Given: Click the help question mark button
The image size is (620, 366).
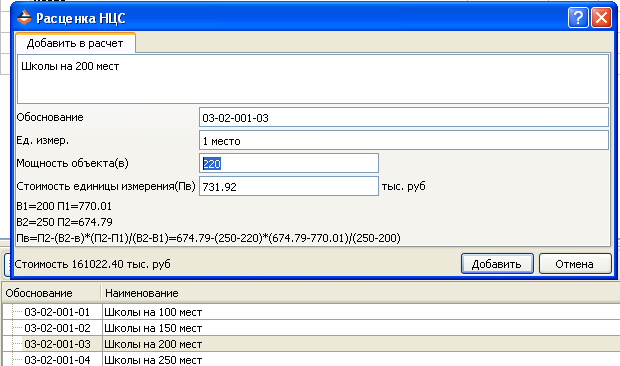Looking at the screenshot, I should coord(578,18).
